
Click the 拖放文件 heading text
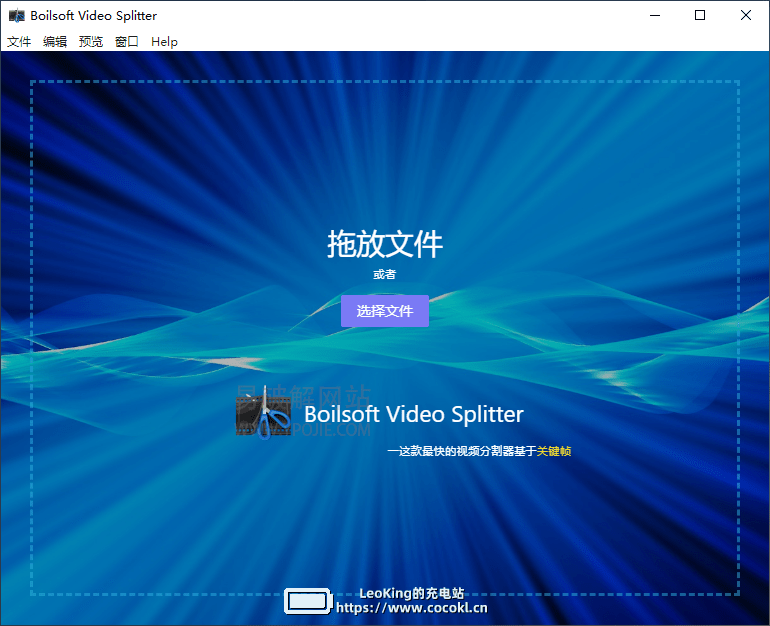(385, 244)
